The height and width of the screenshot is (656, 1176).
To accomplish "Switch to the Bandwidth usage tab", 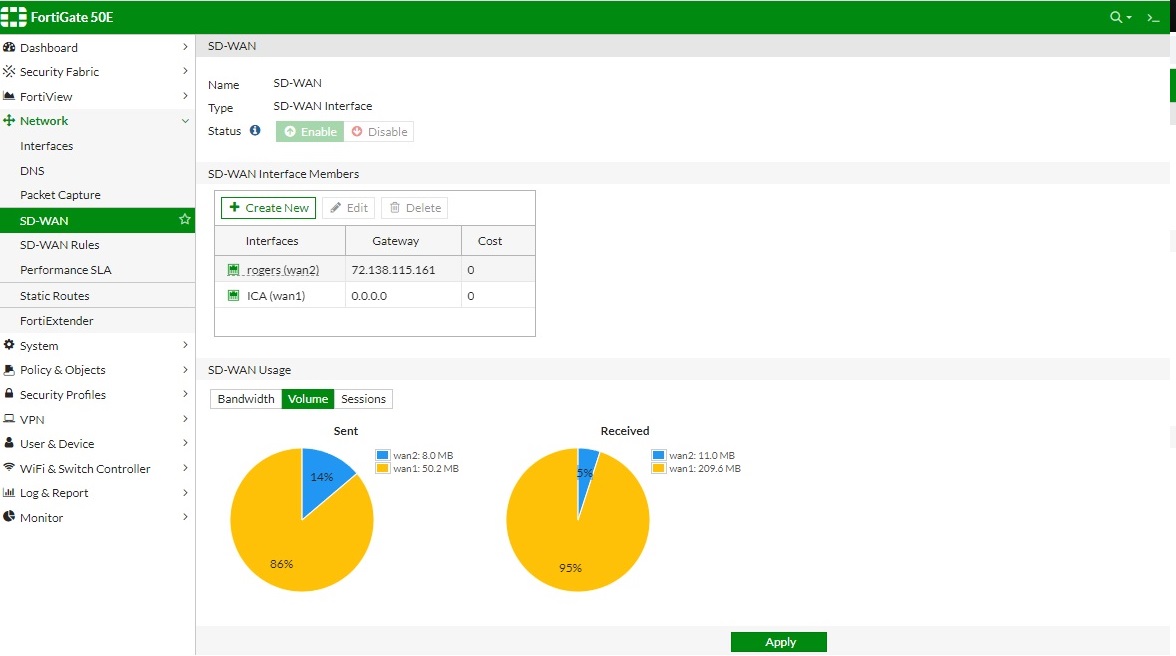I will click(x=246, y=399).
